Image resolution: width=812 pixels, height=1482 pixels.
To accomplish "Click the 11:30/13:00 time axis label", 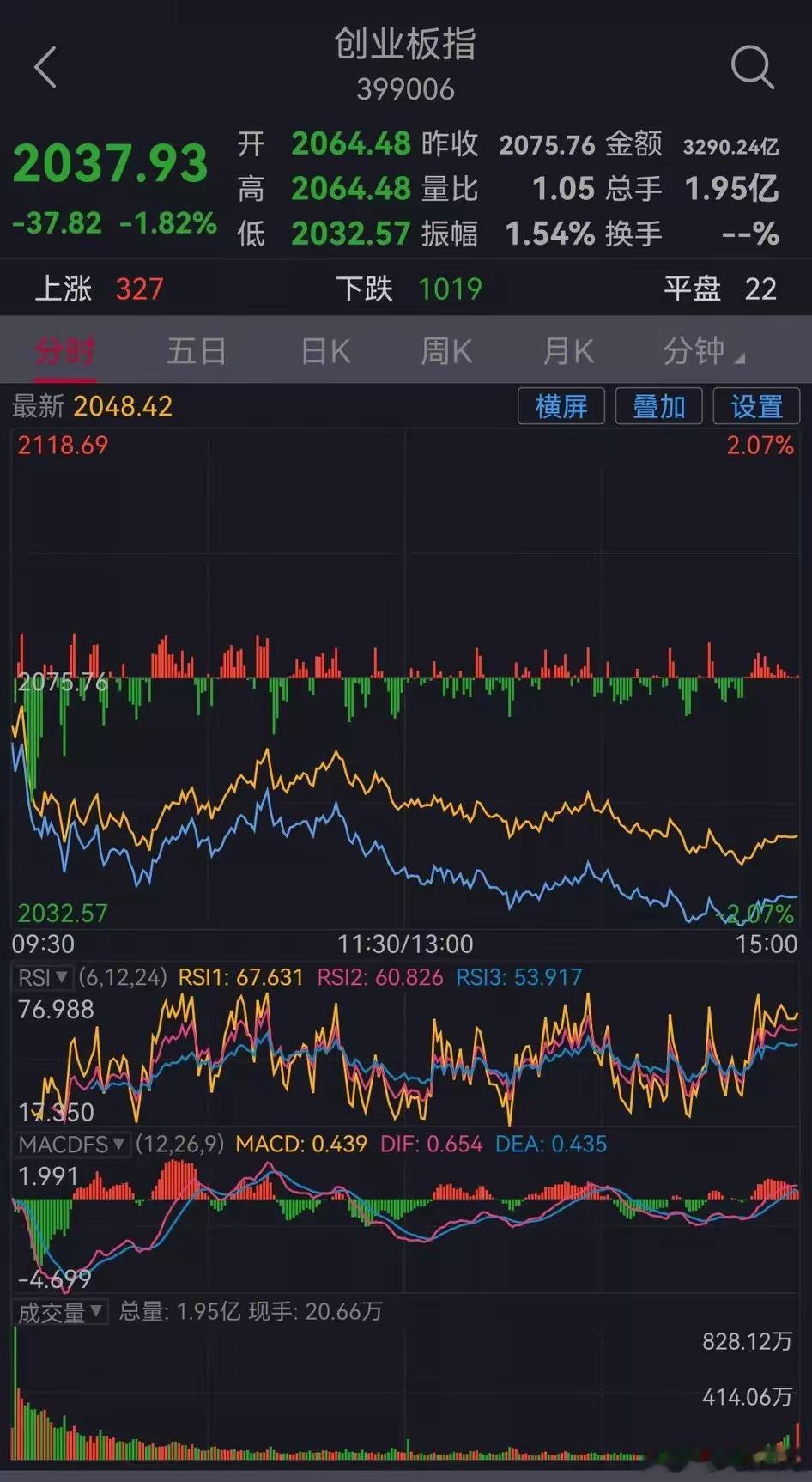I will point(405,944).
